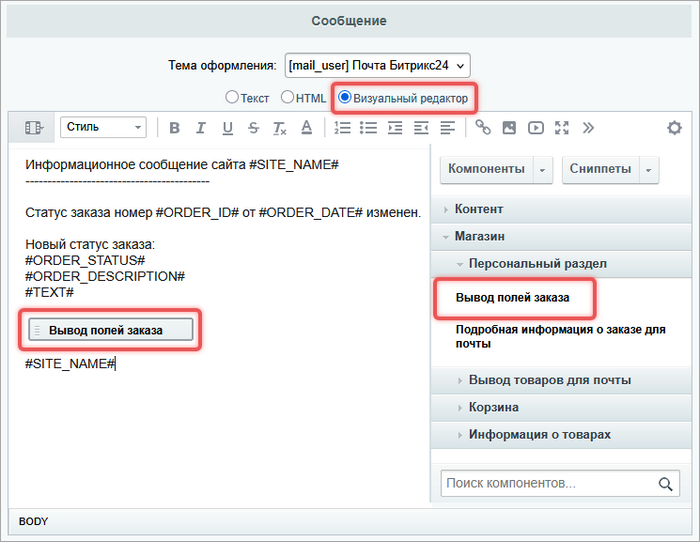Click the Компоненты button
Viewport: 700px width, 542px height.
(x=486, y=169)
